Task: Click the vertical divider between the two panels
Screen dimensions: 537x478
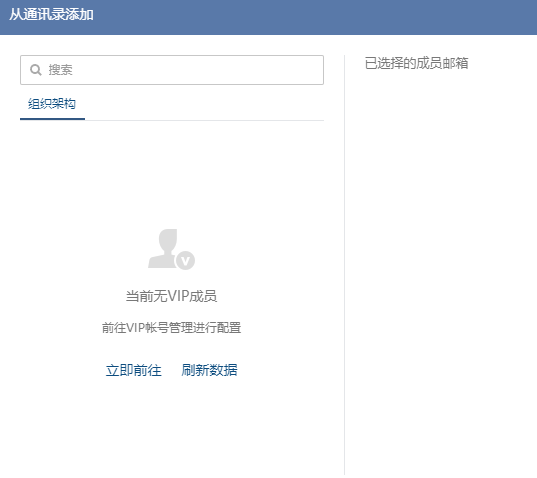Action: (x=345, y=264)
